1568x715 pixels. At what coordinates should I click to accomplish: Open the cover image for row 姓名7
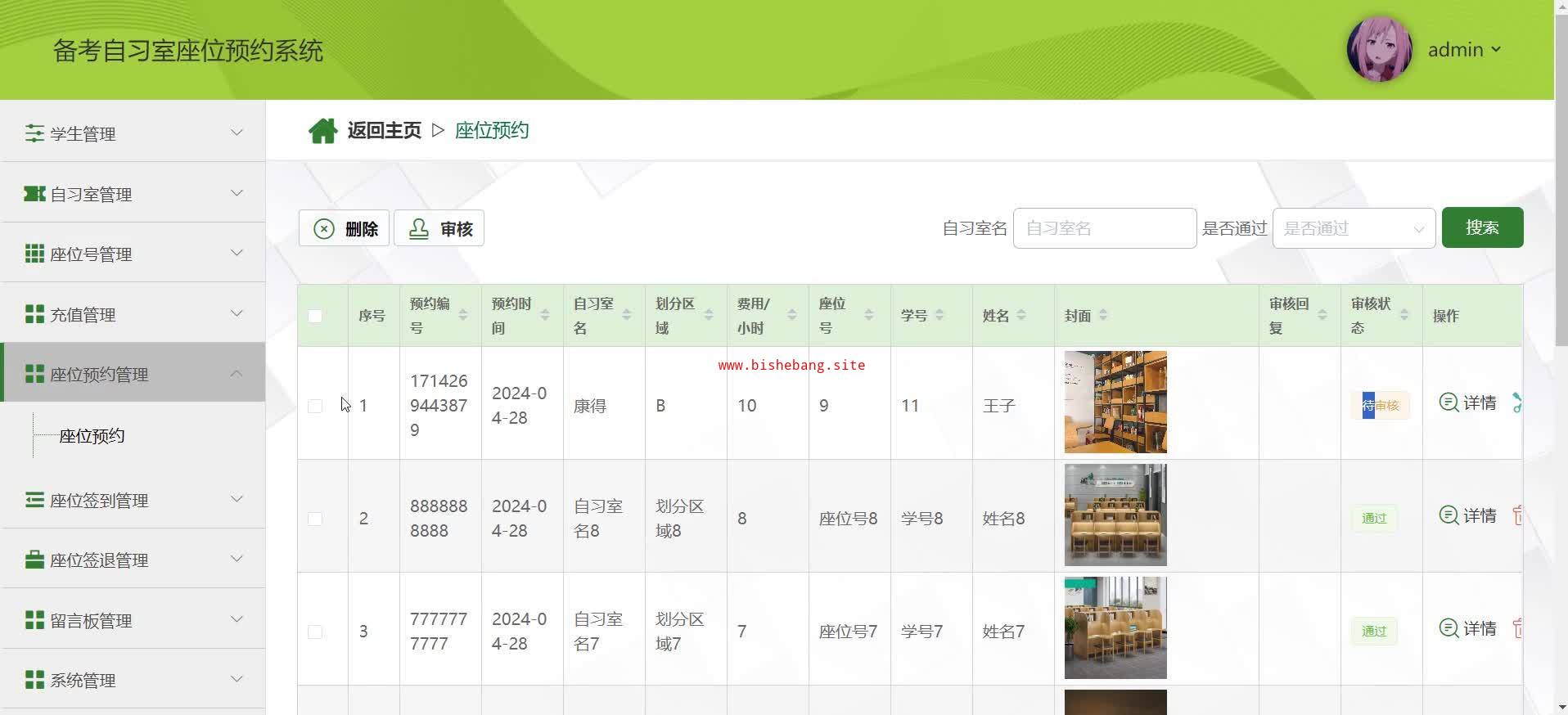[x=1115, y=627]
